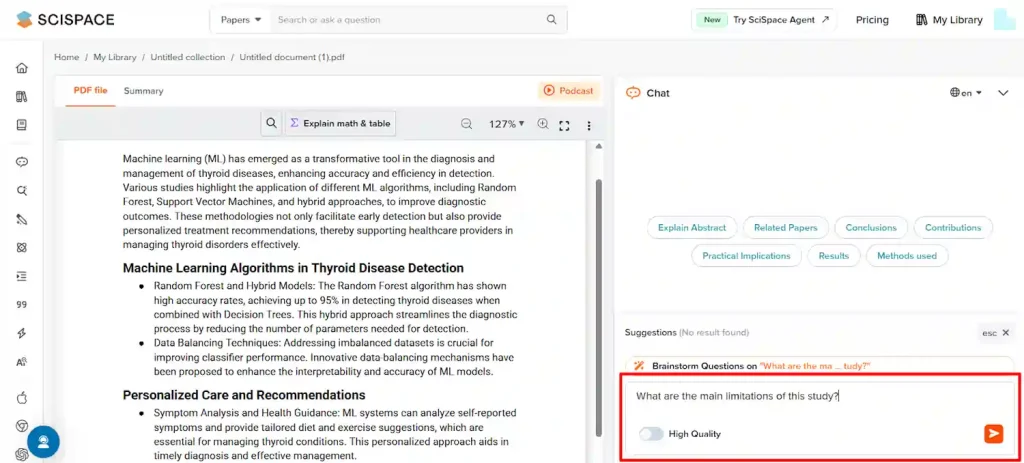
Task: Choose the Methods used suggestion
Action: [x=907, y=256]
